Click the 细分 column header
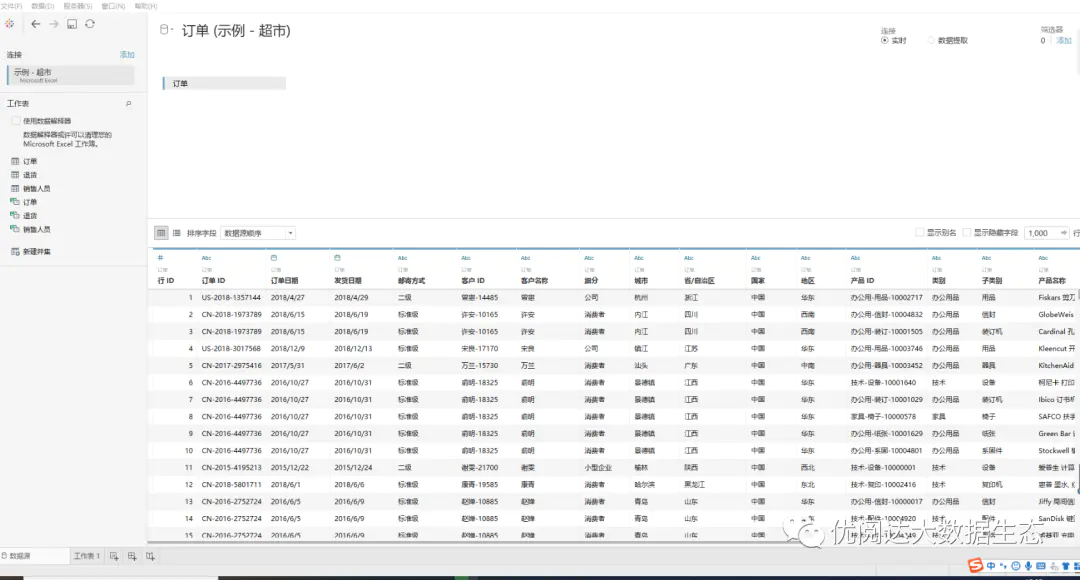Screen dimensions: 1080x580 coord(591,280)
